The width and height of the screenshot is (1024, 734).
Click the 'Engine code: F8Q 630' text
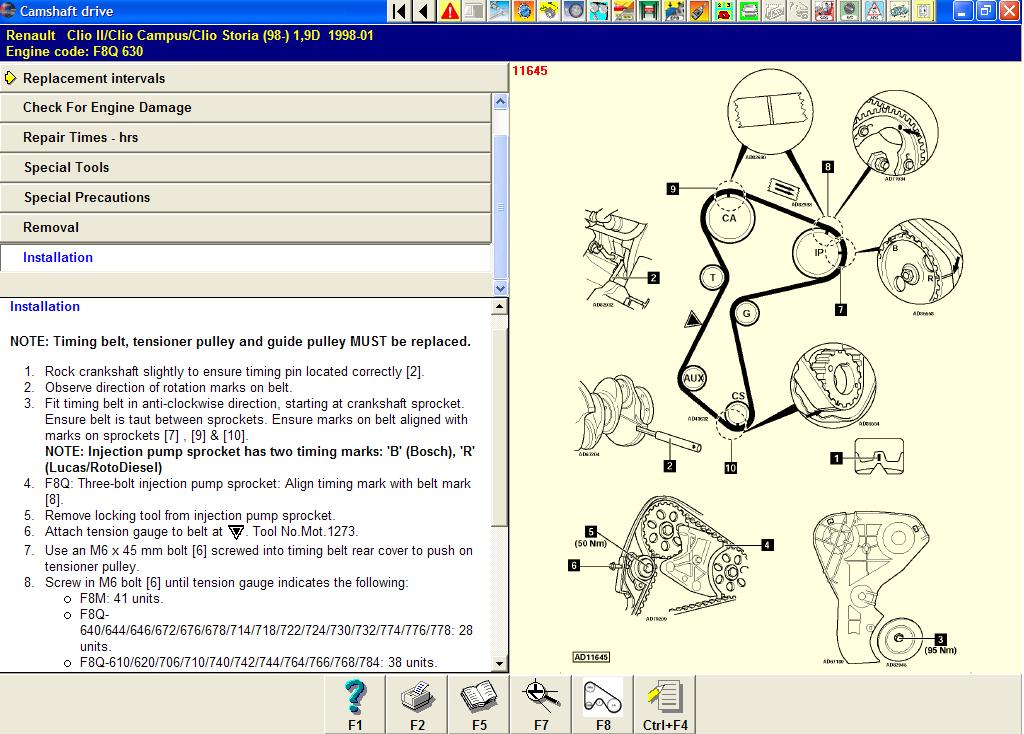tap(74, 51)
